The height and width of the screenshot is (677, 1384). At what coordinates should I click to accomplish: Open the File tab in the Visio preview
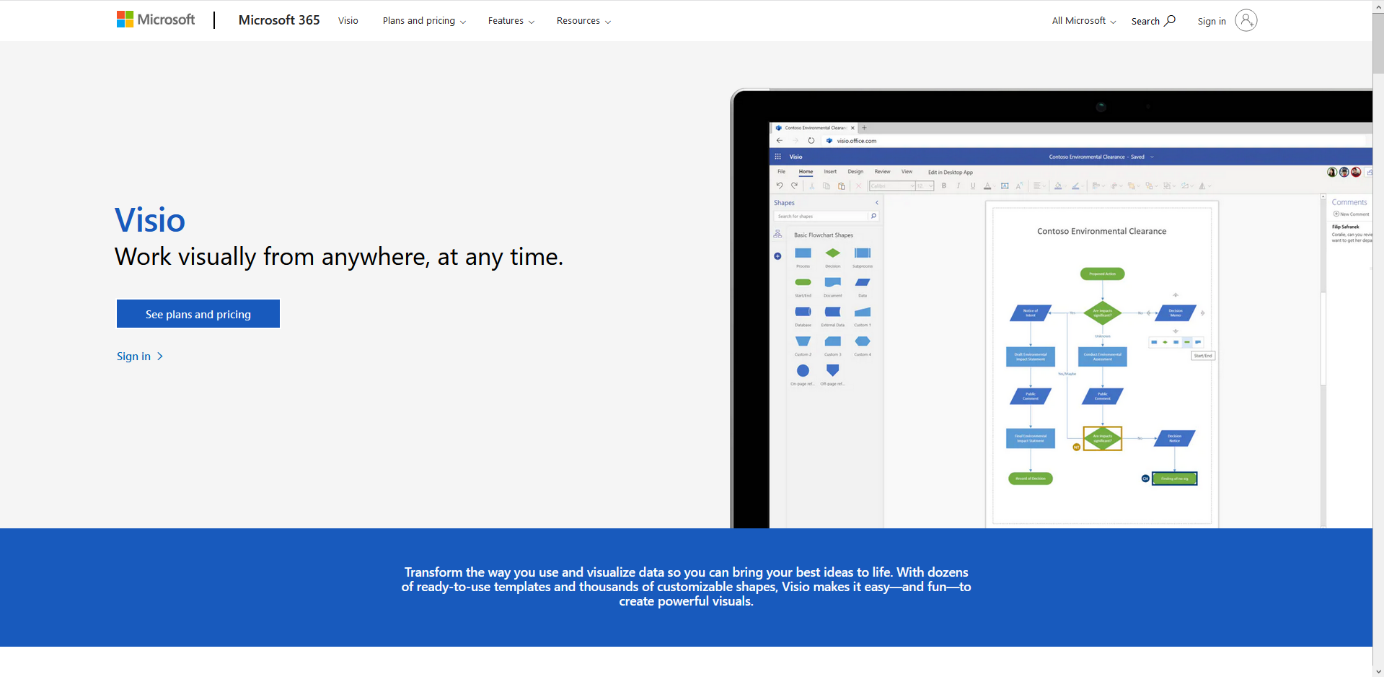tap(782, 172)
